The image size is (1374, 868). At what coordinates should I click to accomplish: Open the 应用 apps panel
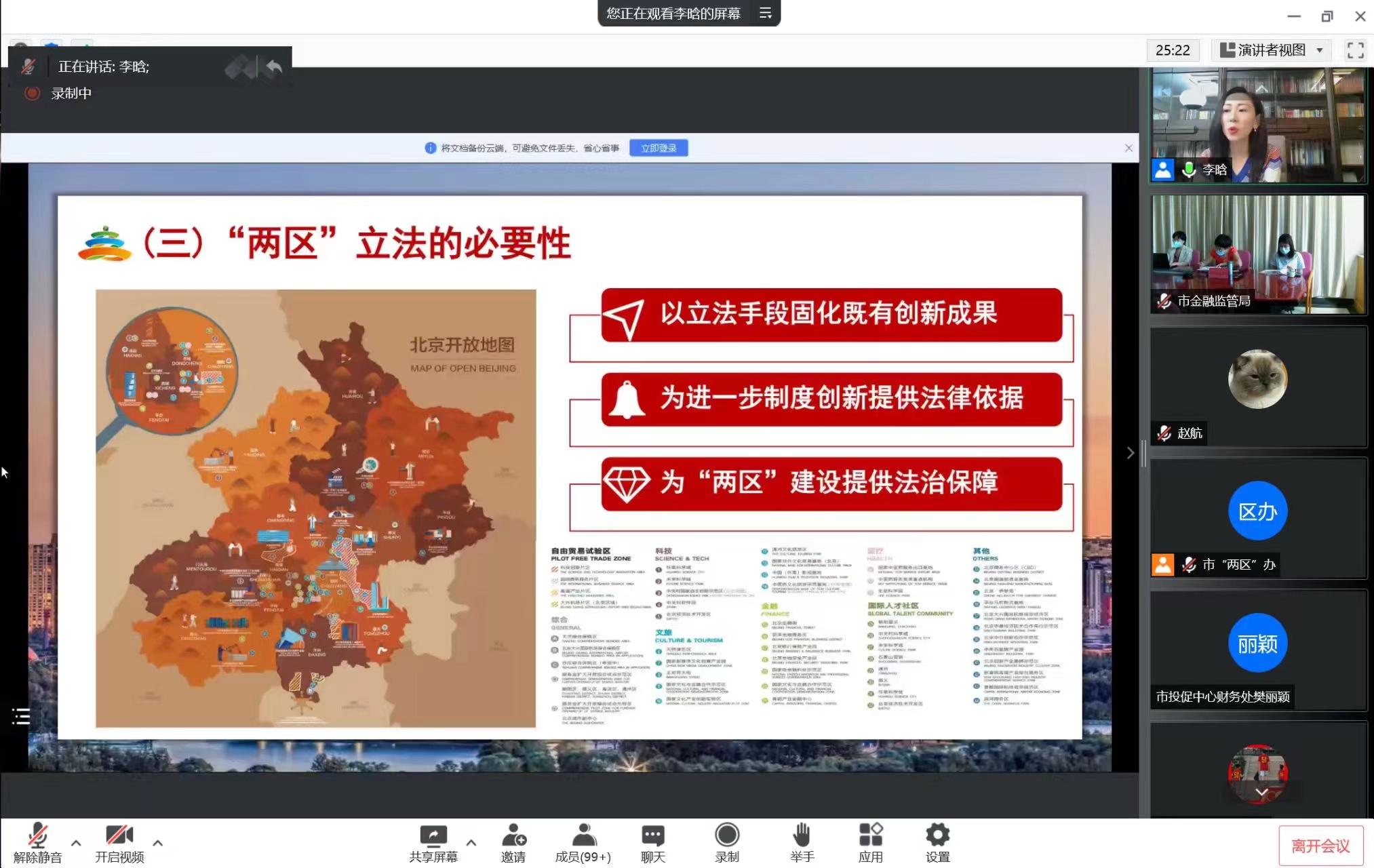tap(870, 841)
